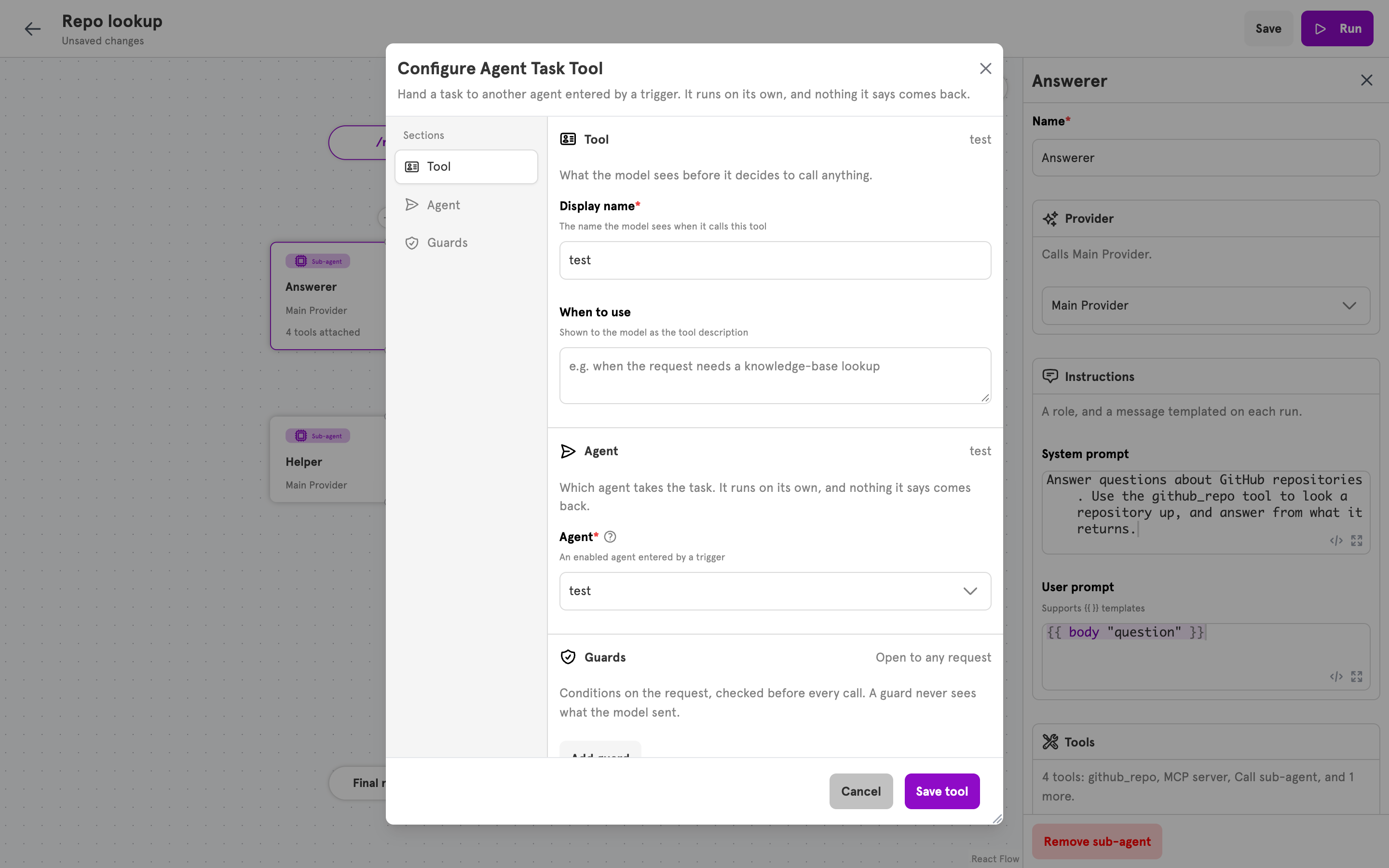1389x868 pixels.
Task: Jump to the Agent section
Action: click(x=466, y=205)
